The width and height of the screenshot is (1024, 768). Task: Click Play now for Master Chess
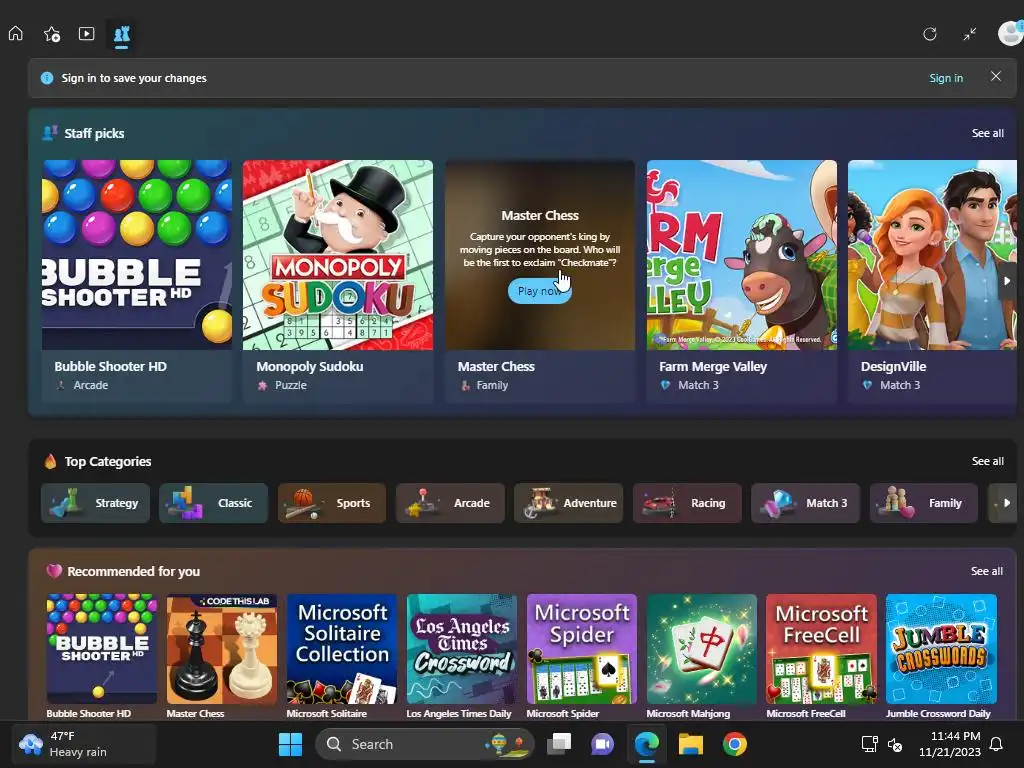click(x=539, y=291)
